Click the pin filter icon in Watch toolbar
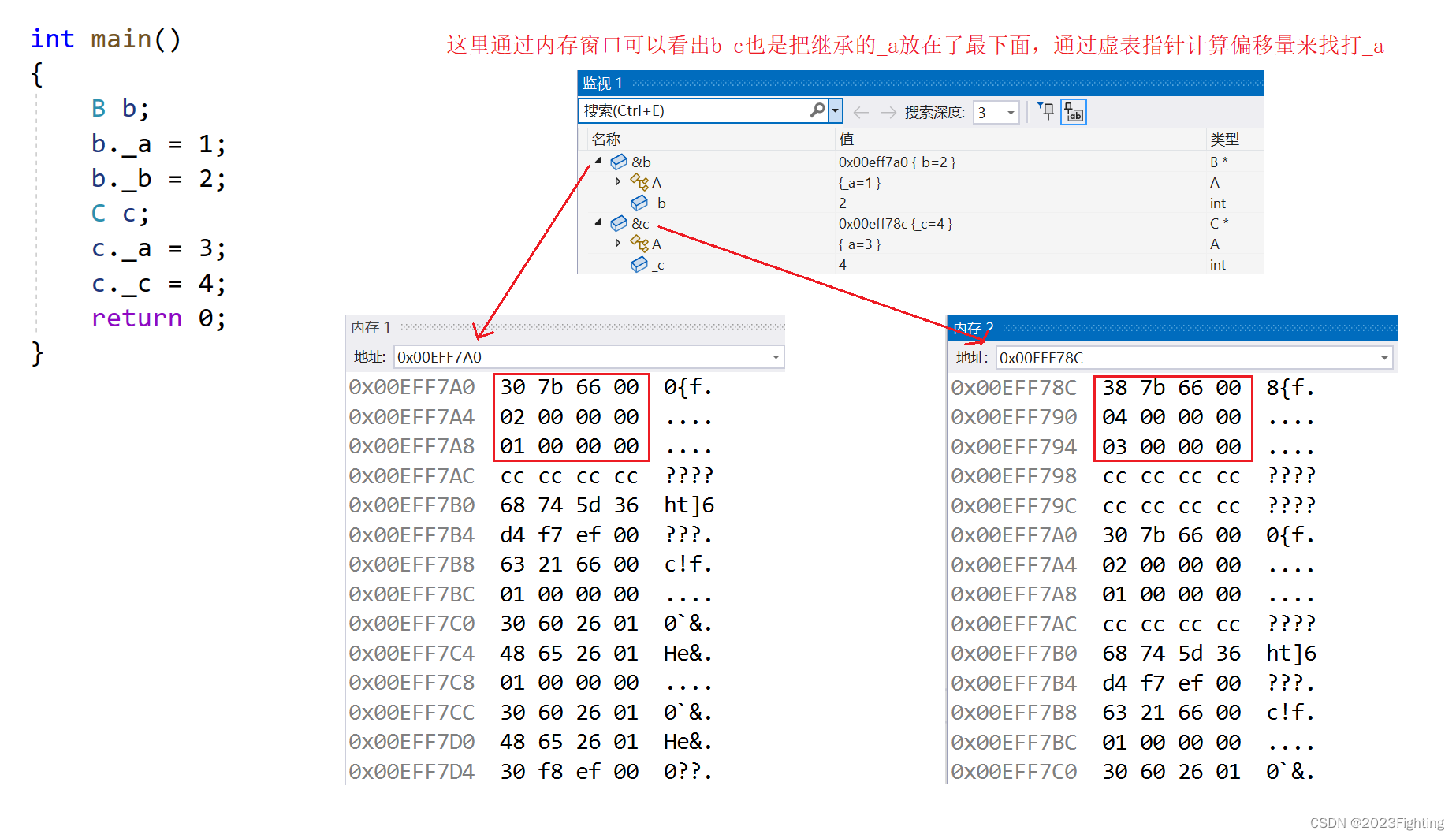The height and width of the screenshot is (838, 1456). (1046, 111)
